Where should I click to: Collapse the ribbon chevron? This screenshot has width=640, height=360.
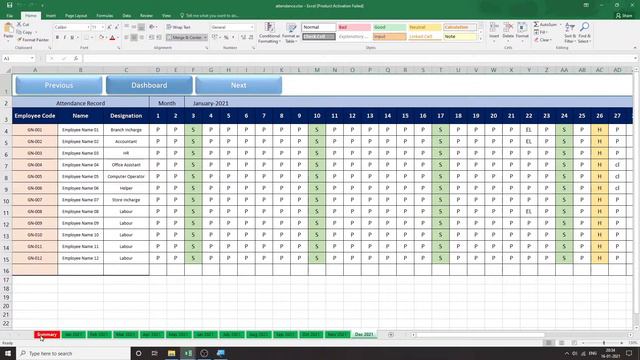(x=635, y=48)
